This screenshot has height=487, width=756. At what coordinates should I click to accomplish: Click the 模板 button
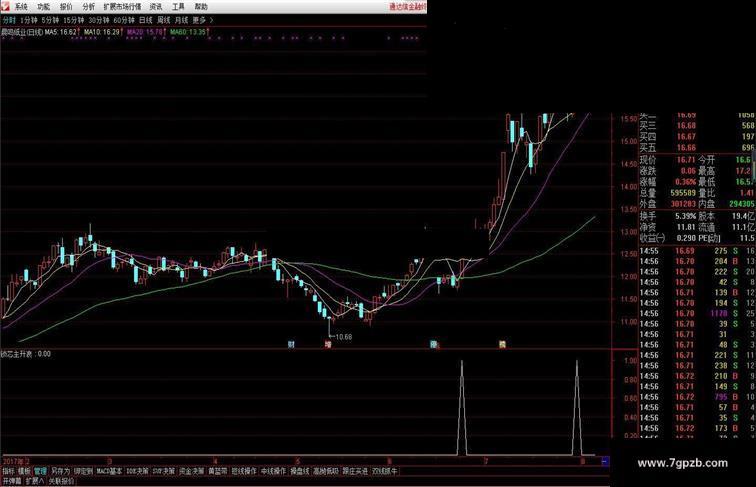pos(24,471)
